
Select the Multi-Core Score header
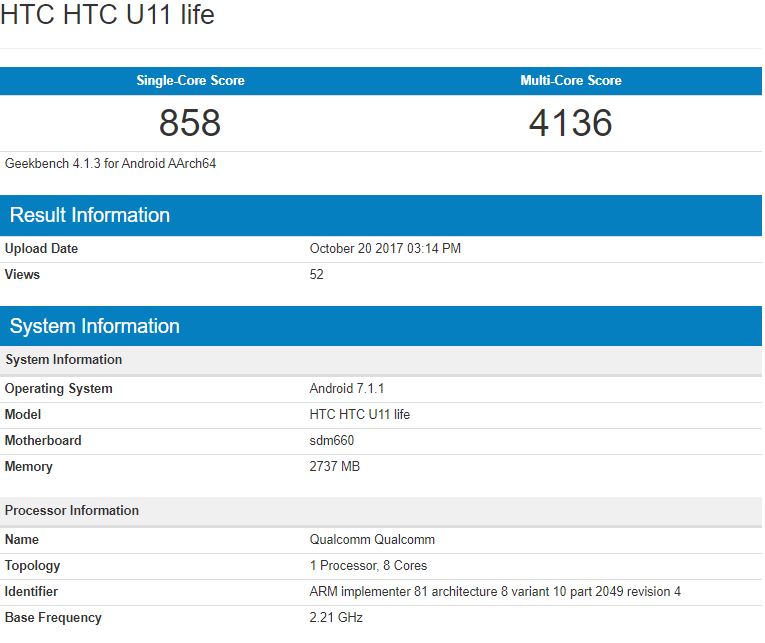point(571,80)
